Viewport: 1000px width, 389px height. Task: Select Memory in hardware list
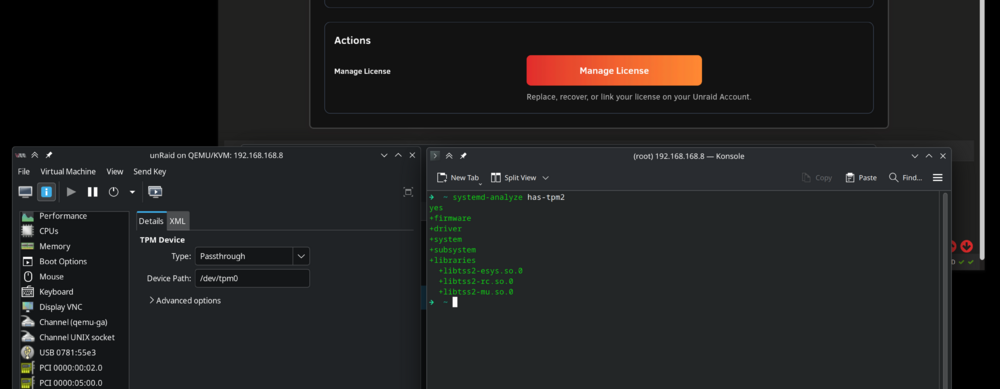point(74,246)
